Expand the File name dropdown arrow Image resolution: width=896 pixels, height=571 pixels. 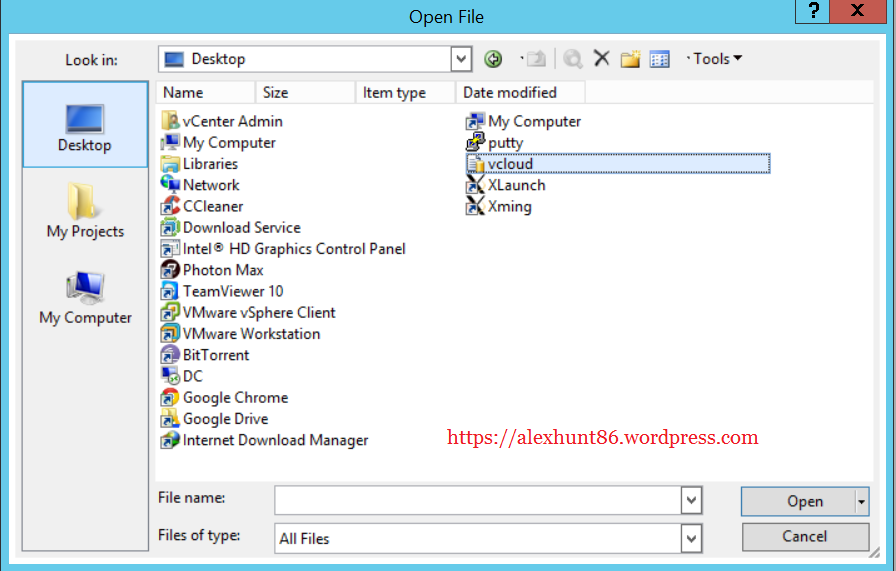(691, 500)
